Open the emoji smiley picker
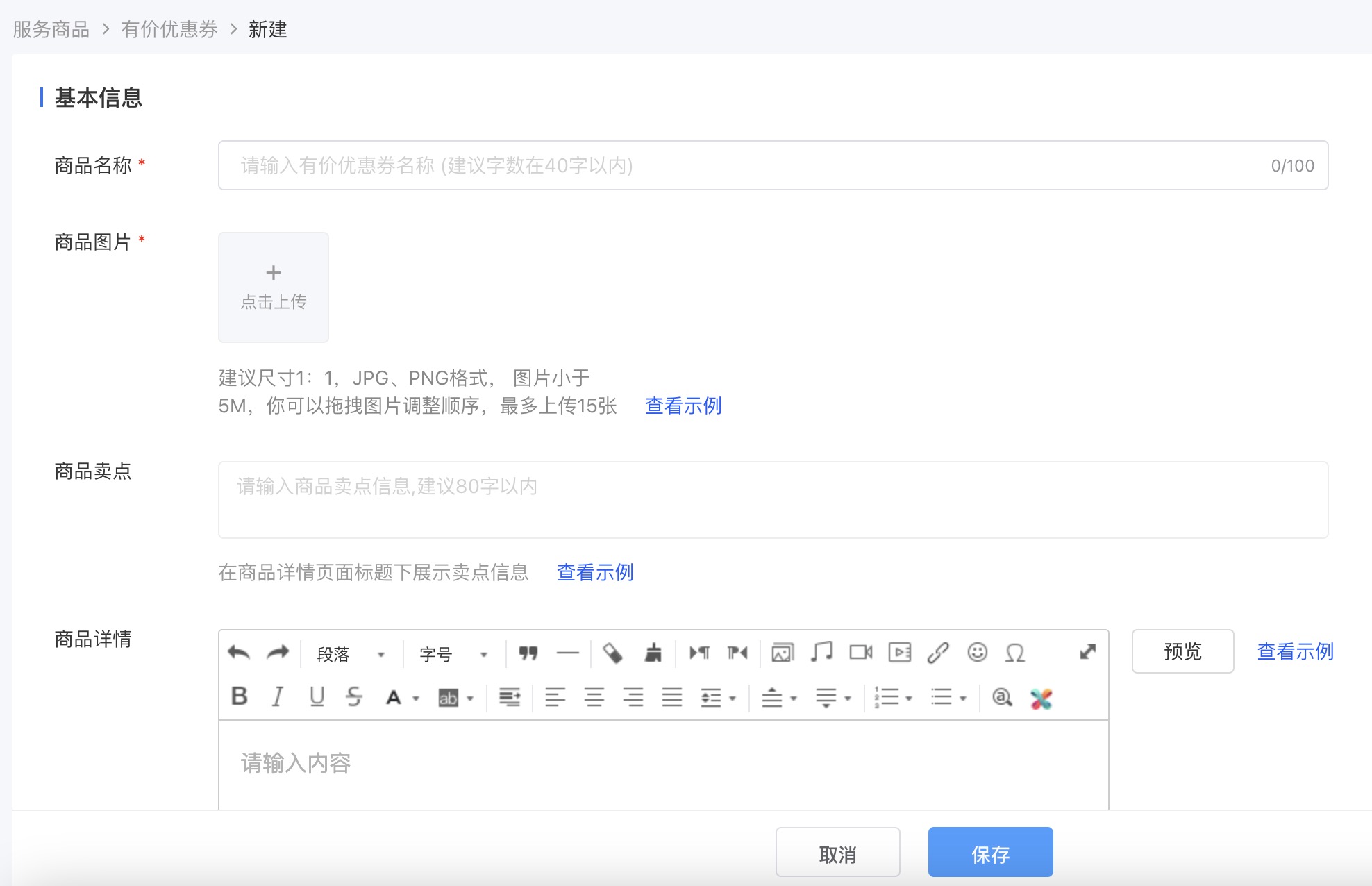 (x=977, y=653)
